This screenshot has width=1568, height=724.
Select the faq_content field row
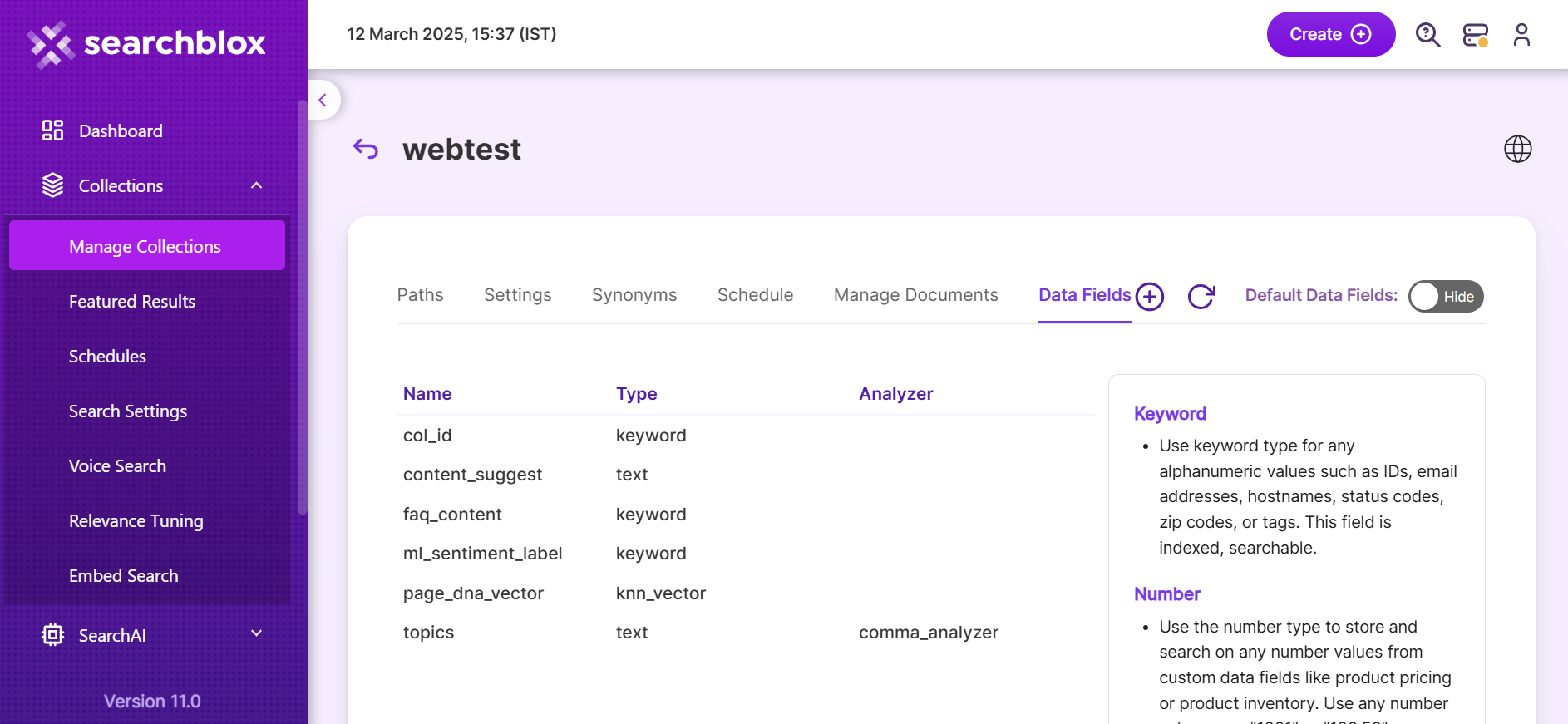tap(746, 515)
